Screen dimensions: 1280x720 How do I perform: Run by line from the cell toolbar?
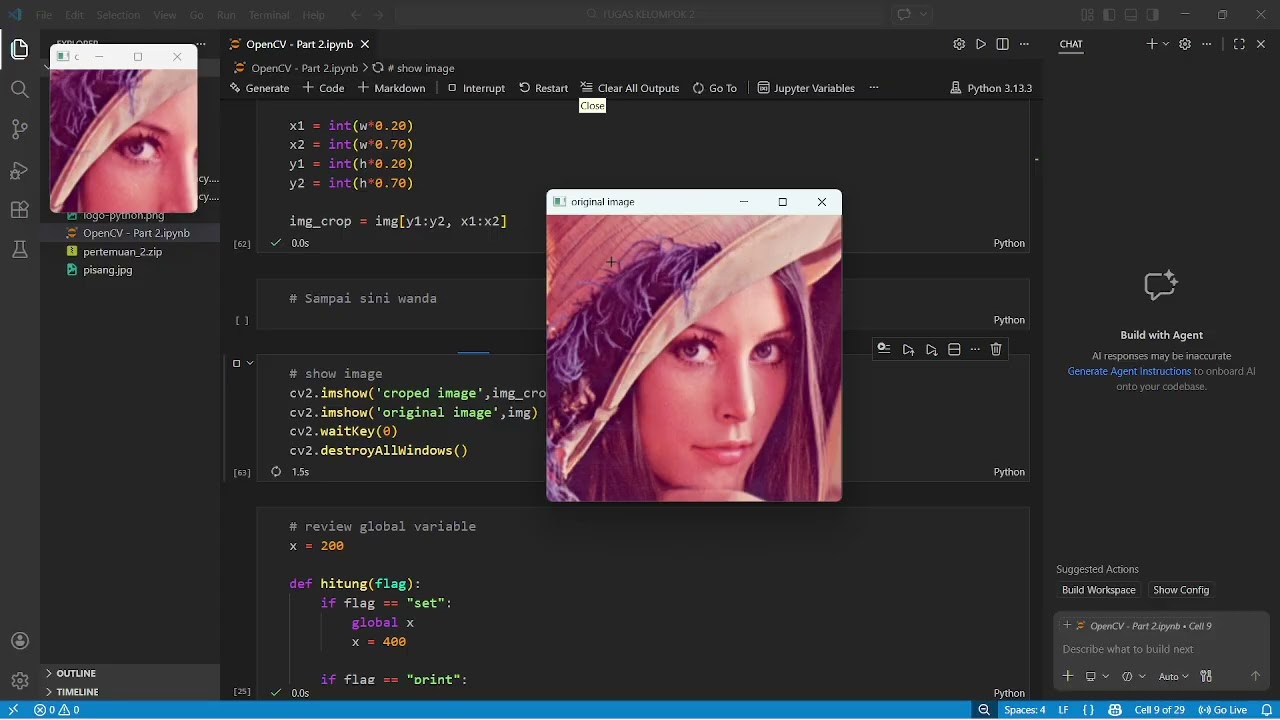(x=884, y=349)
